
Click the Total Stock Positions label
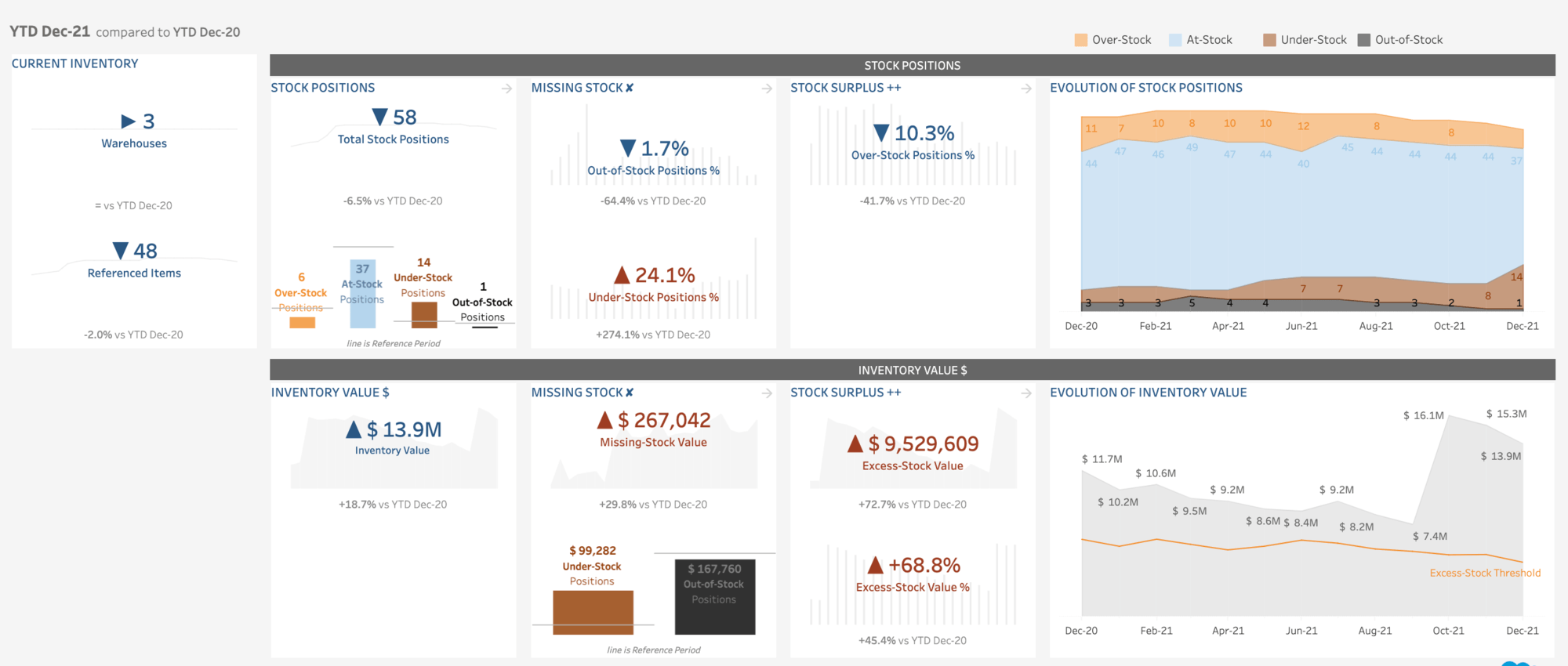pyautogui.click(x=393, y=139)
